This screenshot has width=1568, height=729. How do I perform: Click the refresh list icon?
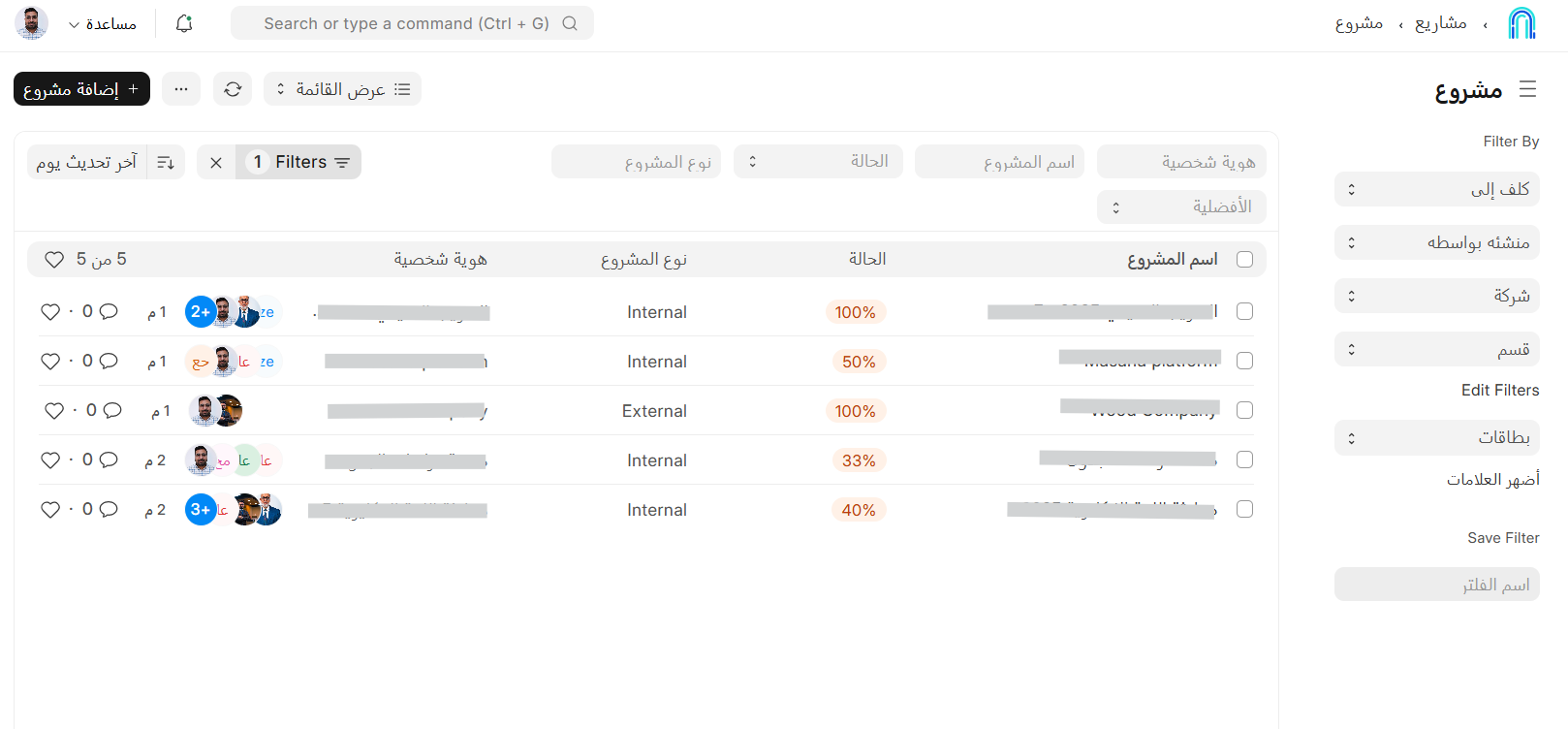233,89
